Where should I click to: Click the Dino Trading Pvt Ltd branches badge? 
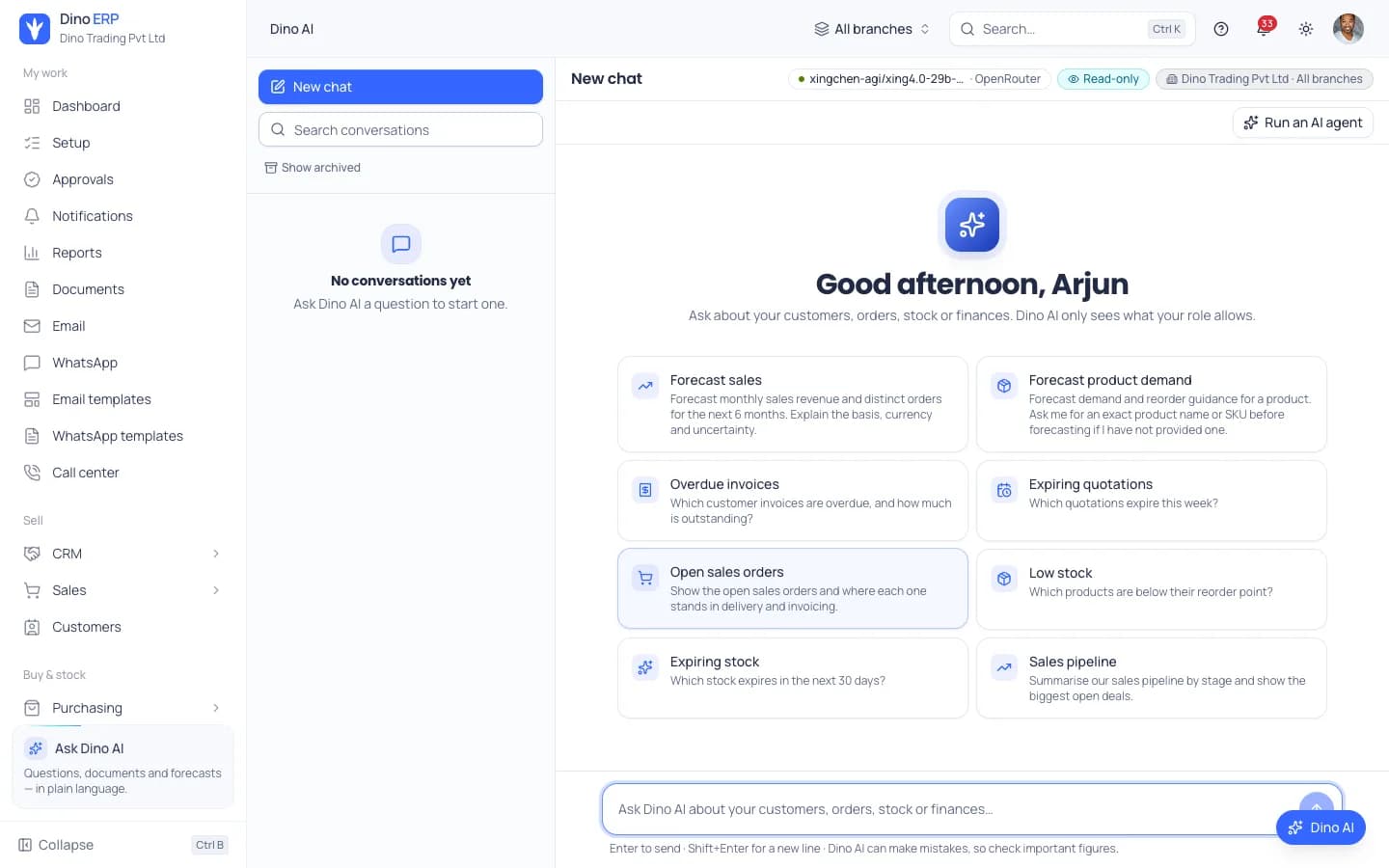pos(1264,79)
